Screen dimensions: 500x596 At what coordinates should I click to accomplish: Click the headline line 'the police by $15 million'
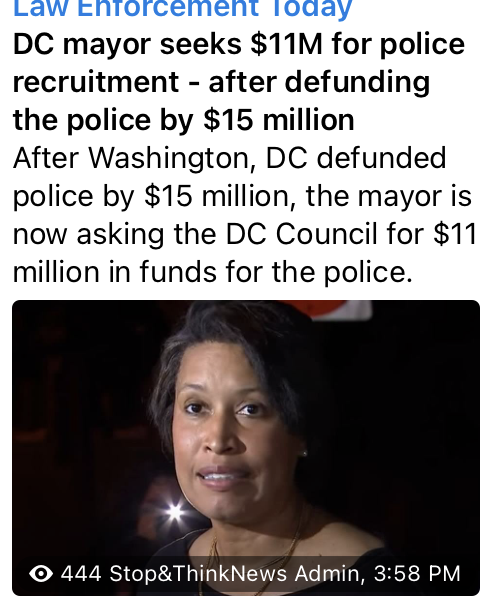(184, 120)
